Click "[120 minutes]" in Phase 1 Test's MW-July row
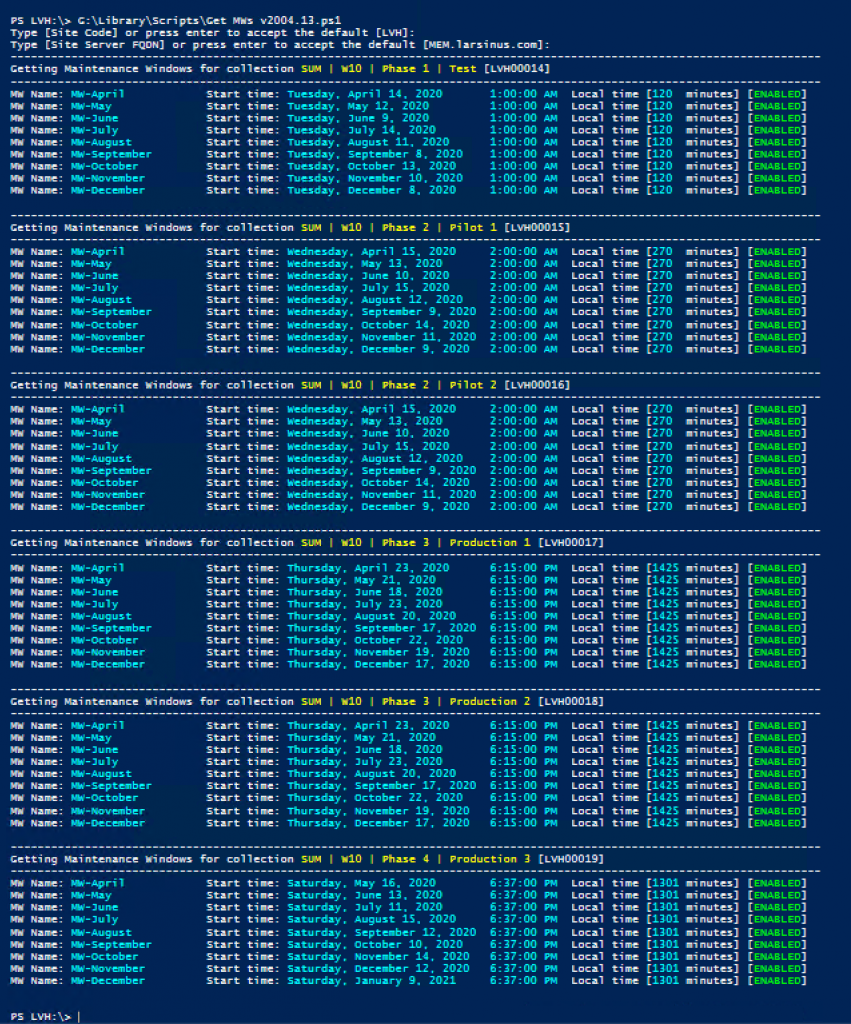The image size is (851, 1024). [x=692, y=130]
